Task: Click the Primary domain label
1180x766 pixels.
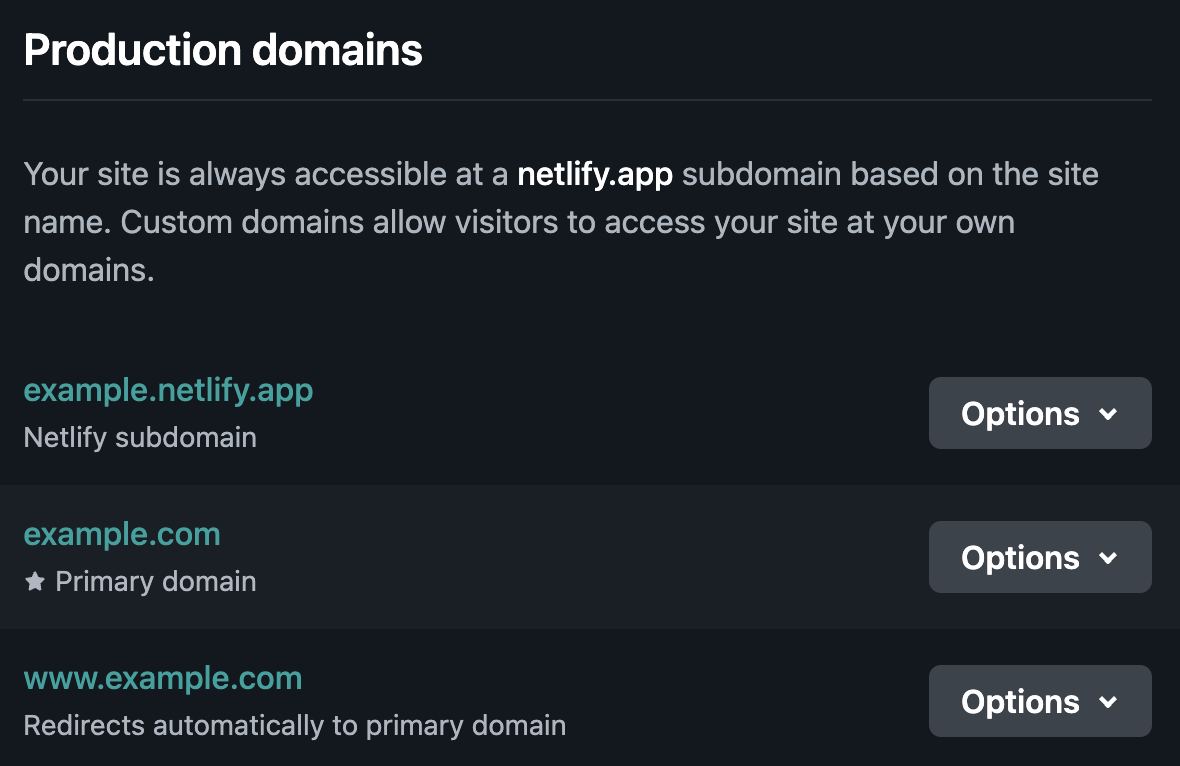Action: [155, 581]
